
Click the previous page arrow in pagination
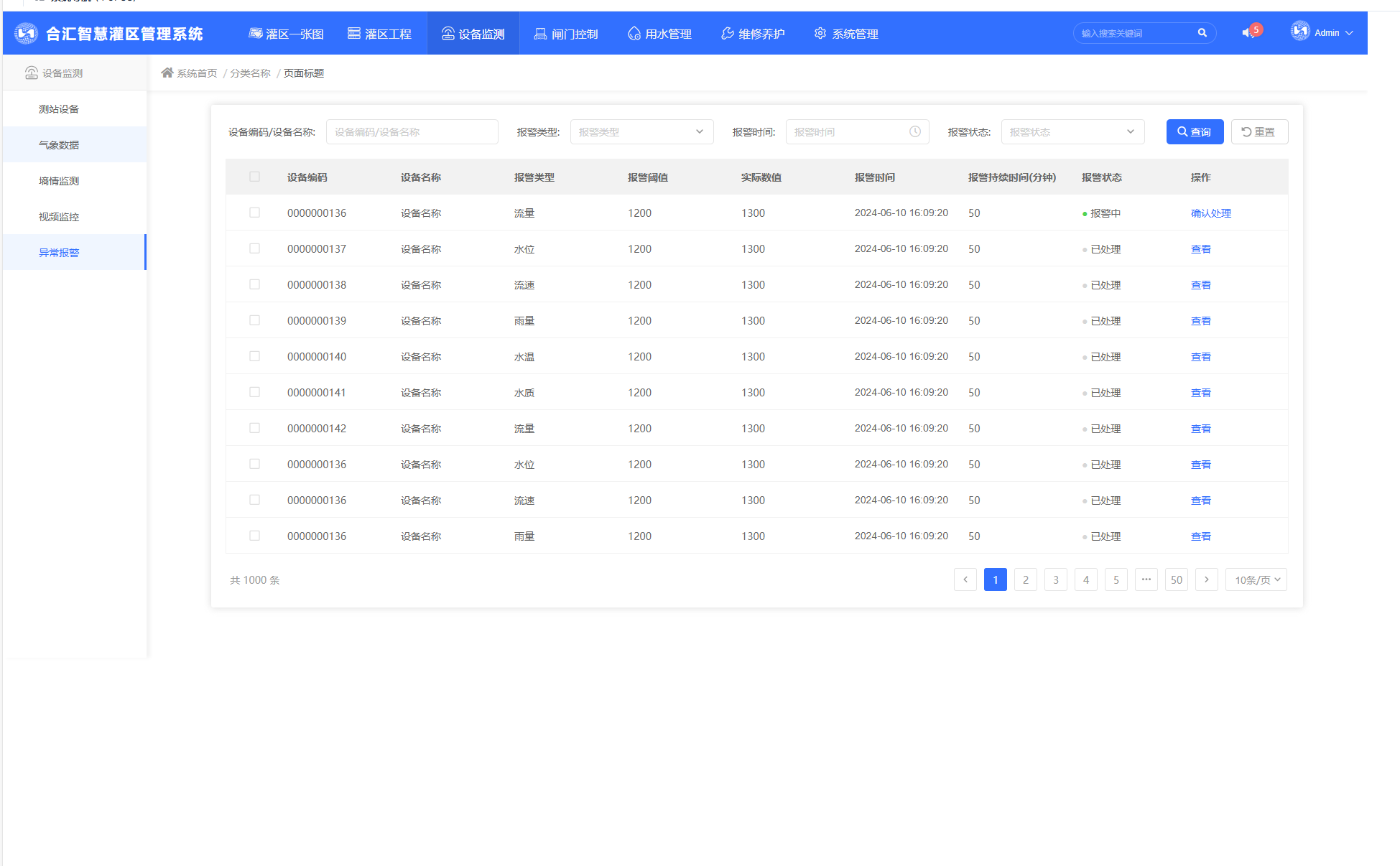[x=965, y=579]
